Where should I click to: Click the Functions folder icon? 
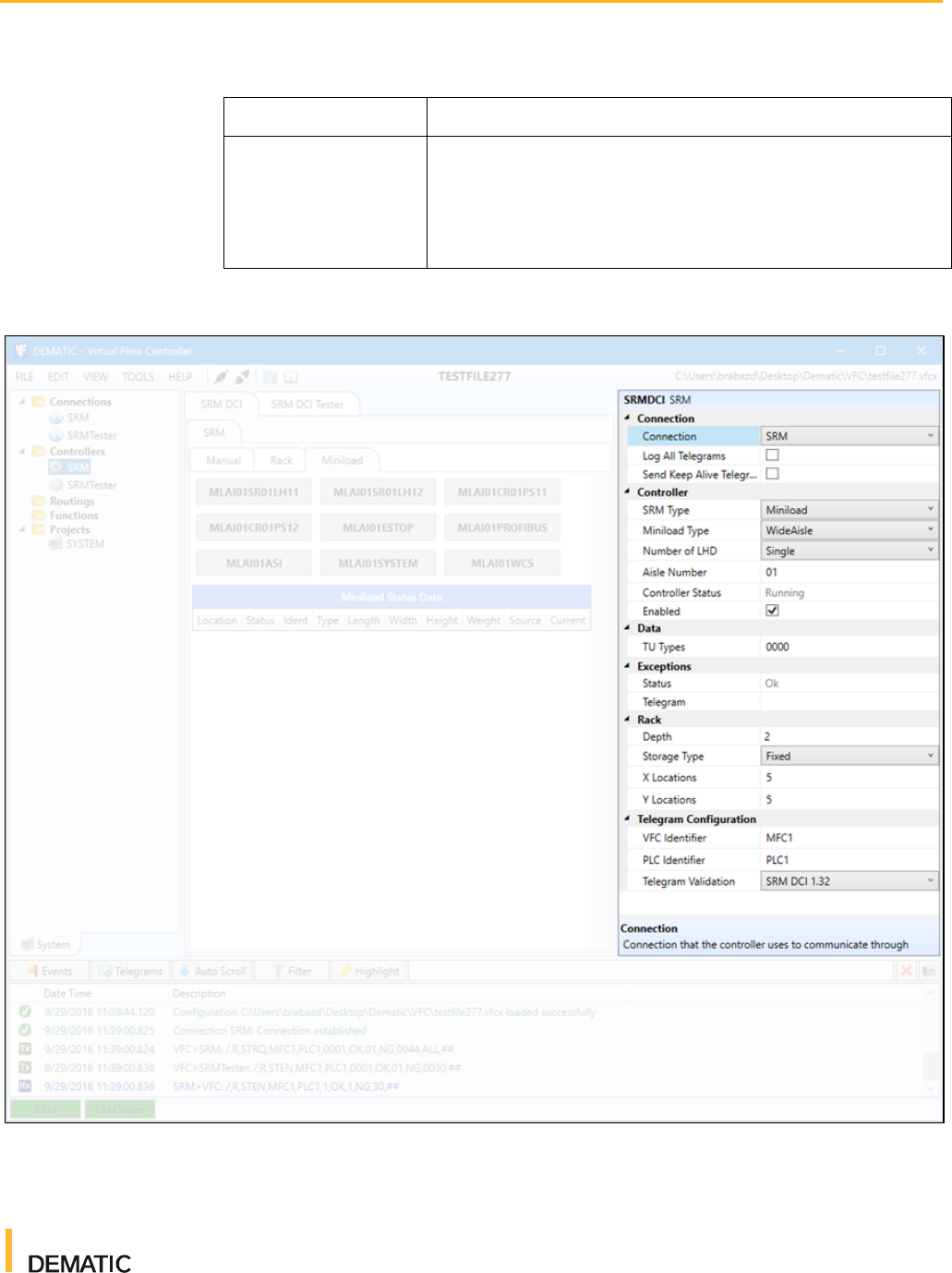coord(39,515)
